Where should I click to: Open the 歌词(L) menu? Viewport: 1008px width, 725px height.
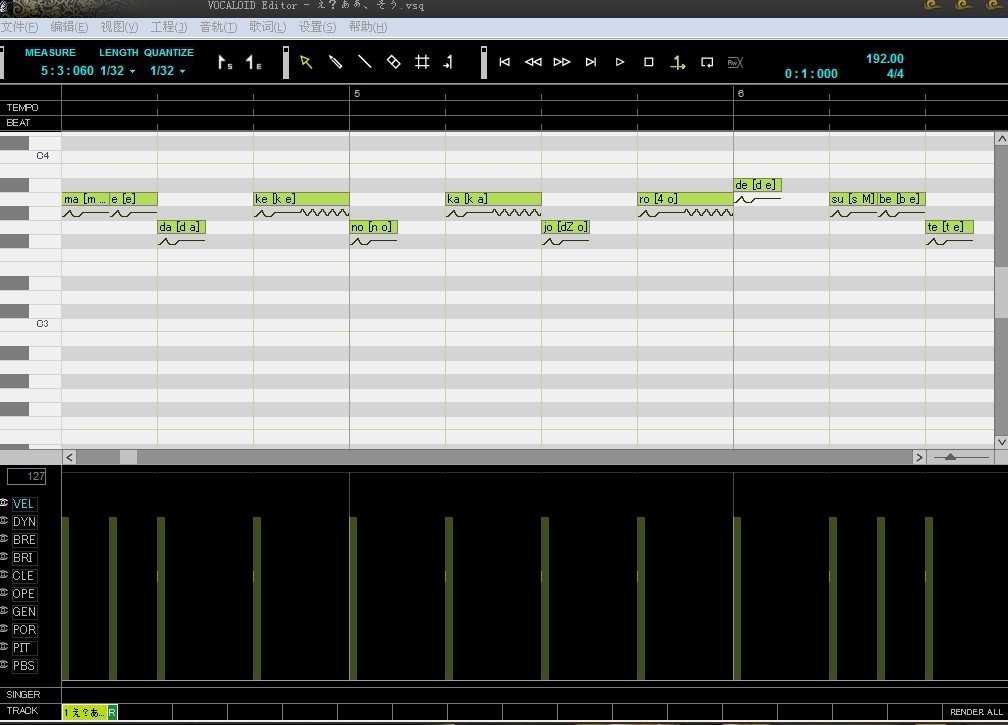267,27
